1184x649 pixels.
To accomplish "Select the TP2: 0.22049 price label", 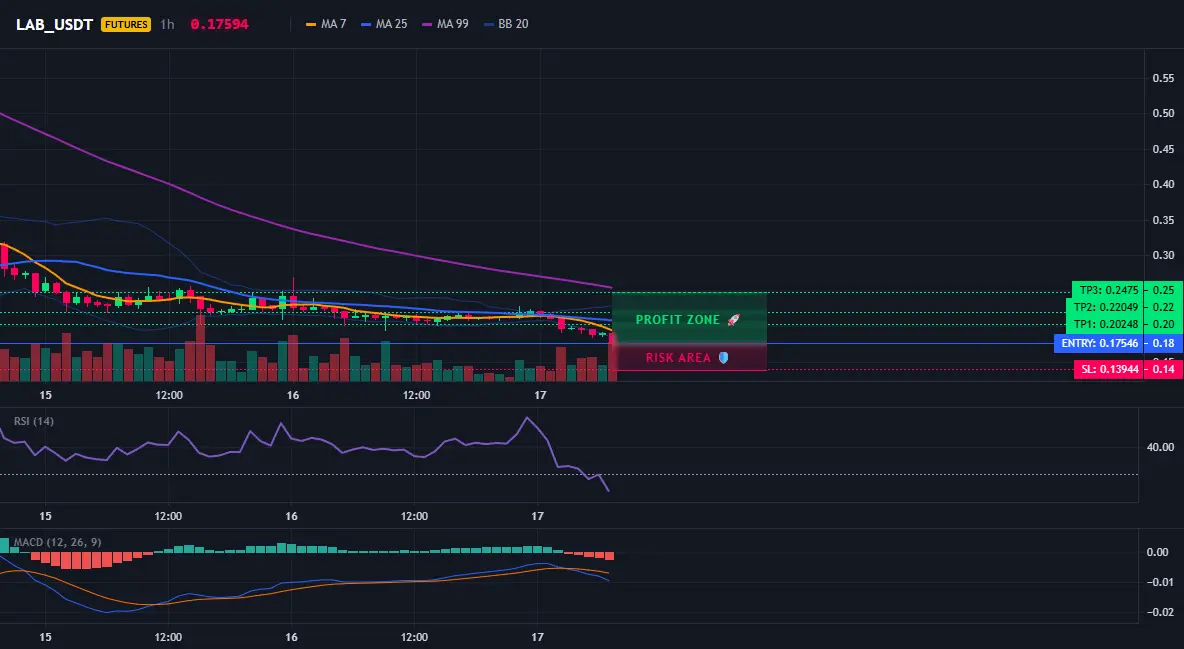I will tap(1105, 307).
